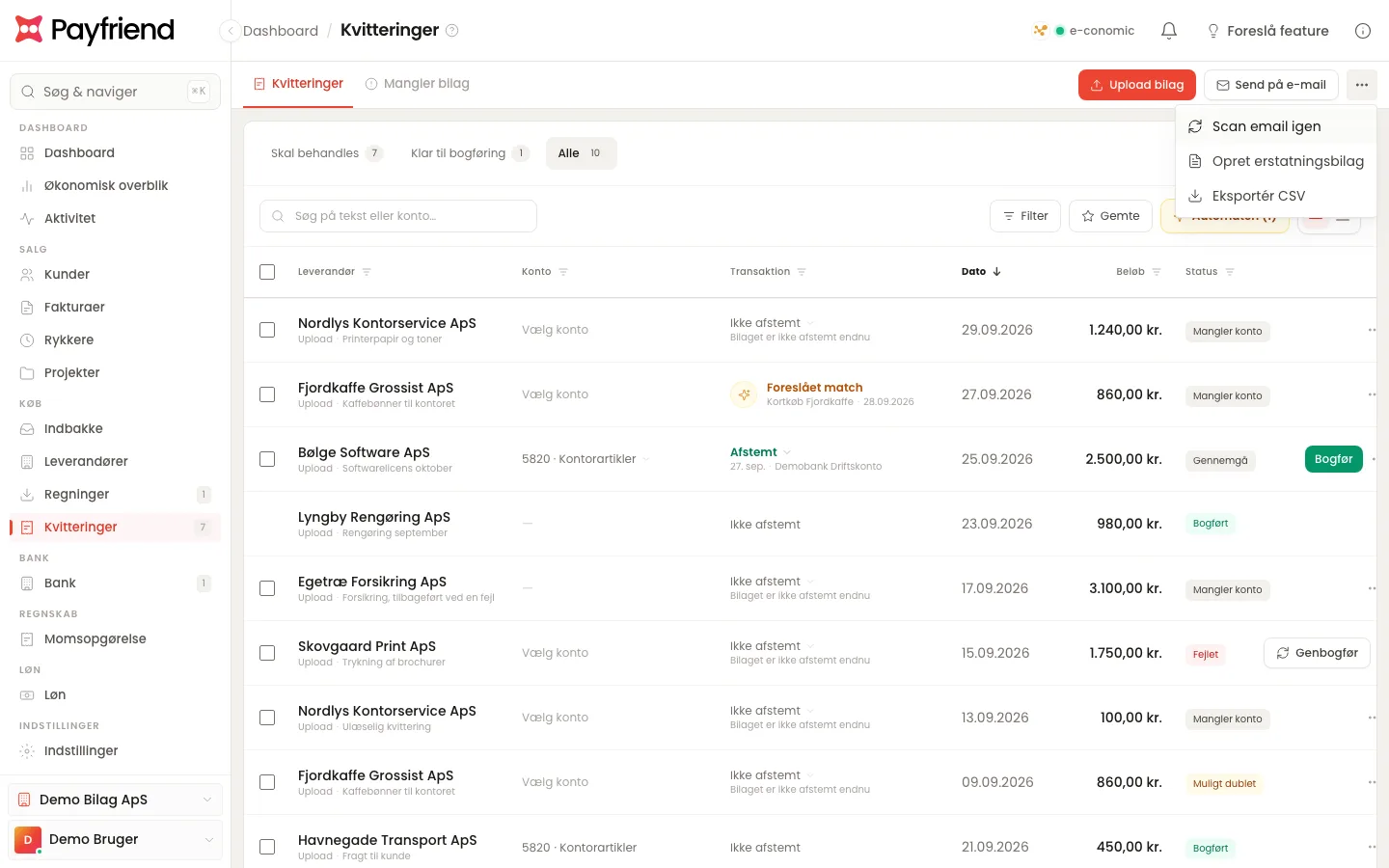Click the Økonomisk overblik chart icon in sidebar
The image size is (1389, 868).
[27, 186]
